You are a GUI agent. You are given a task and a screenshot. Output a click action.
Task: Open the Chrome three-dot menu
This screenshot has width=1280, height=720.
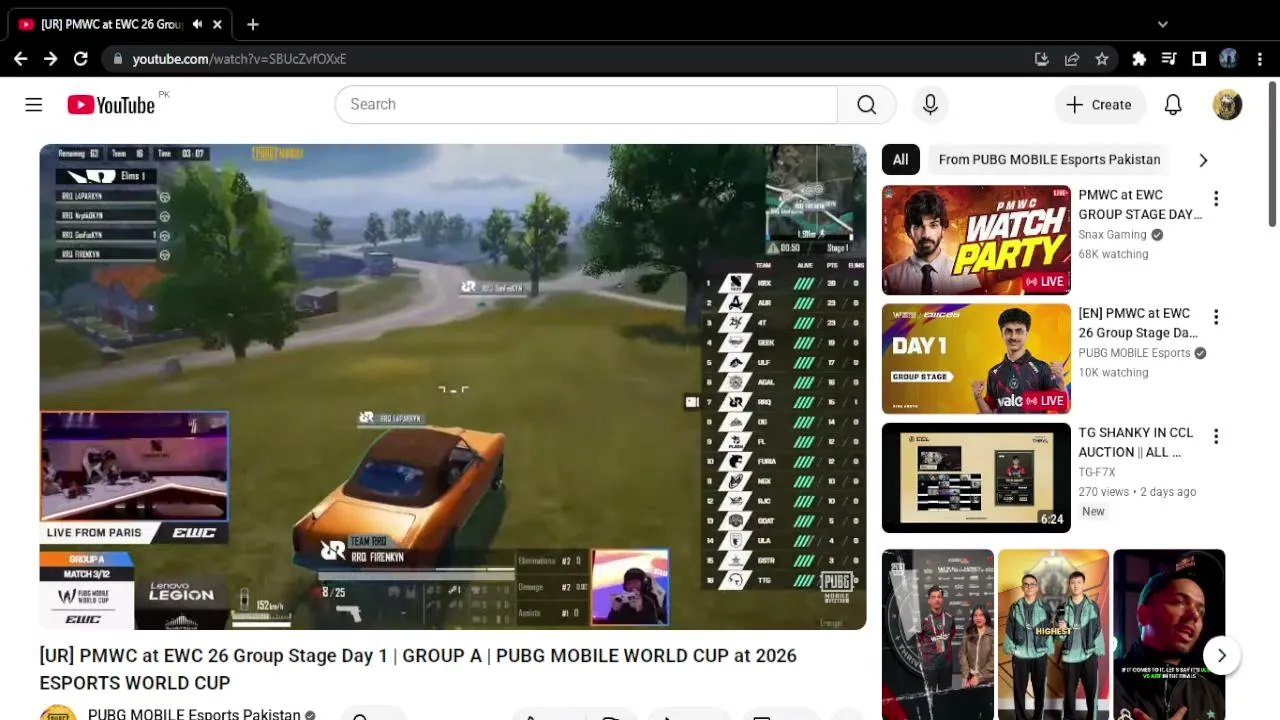1259,59
